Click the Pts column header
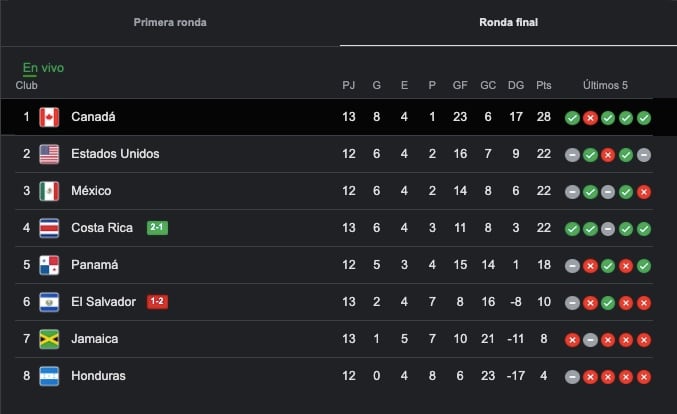Image resolution: width=677 pixels, height=414 pixels. (544, 86)
